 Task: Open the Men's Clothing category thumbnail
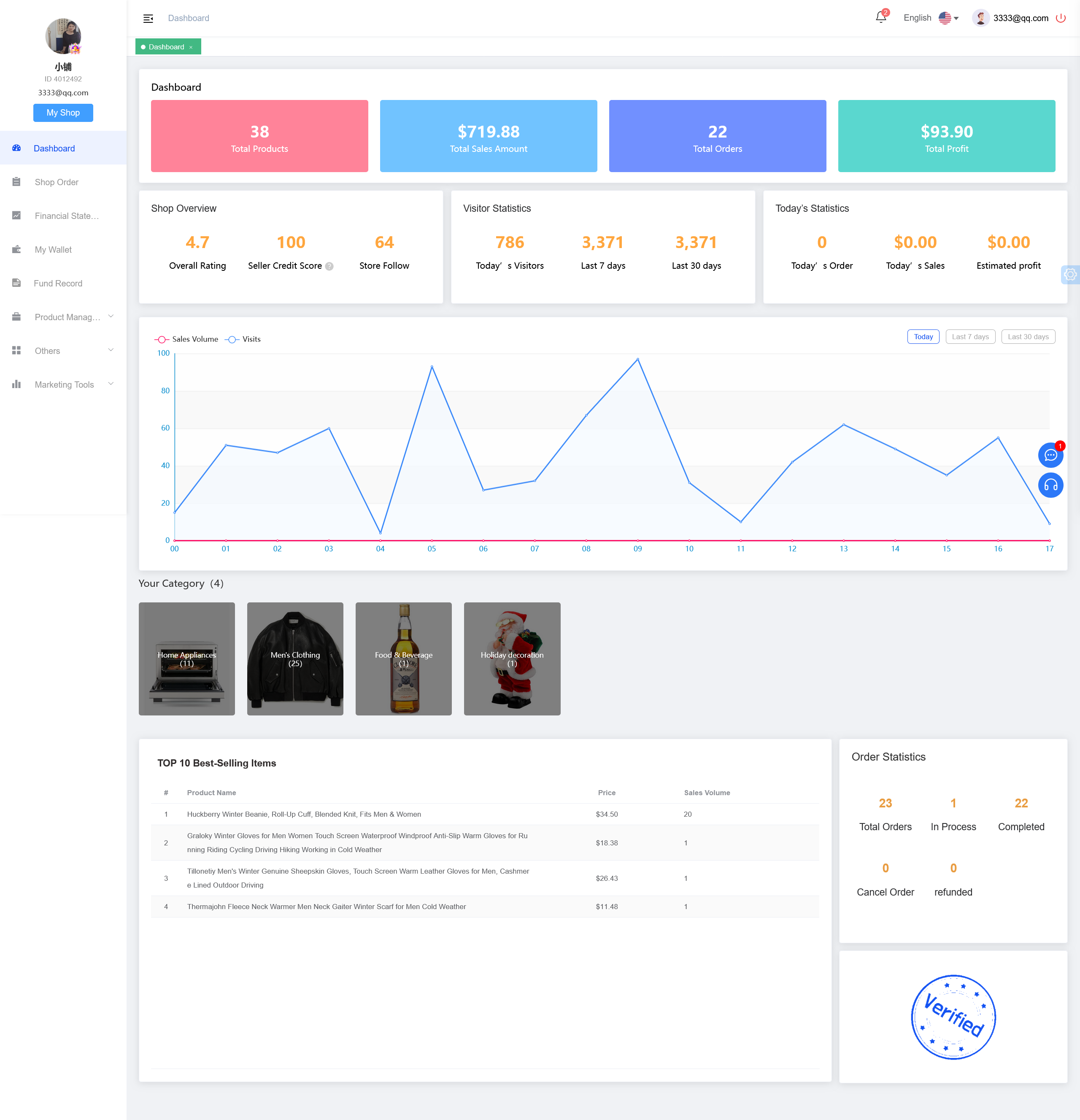(x=295, y=659)
